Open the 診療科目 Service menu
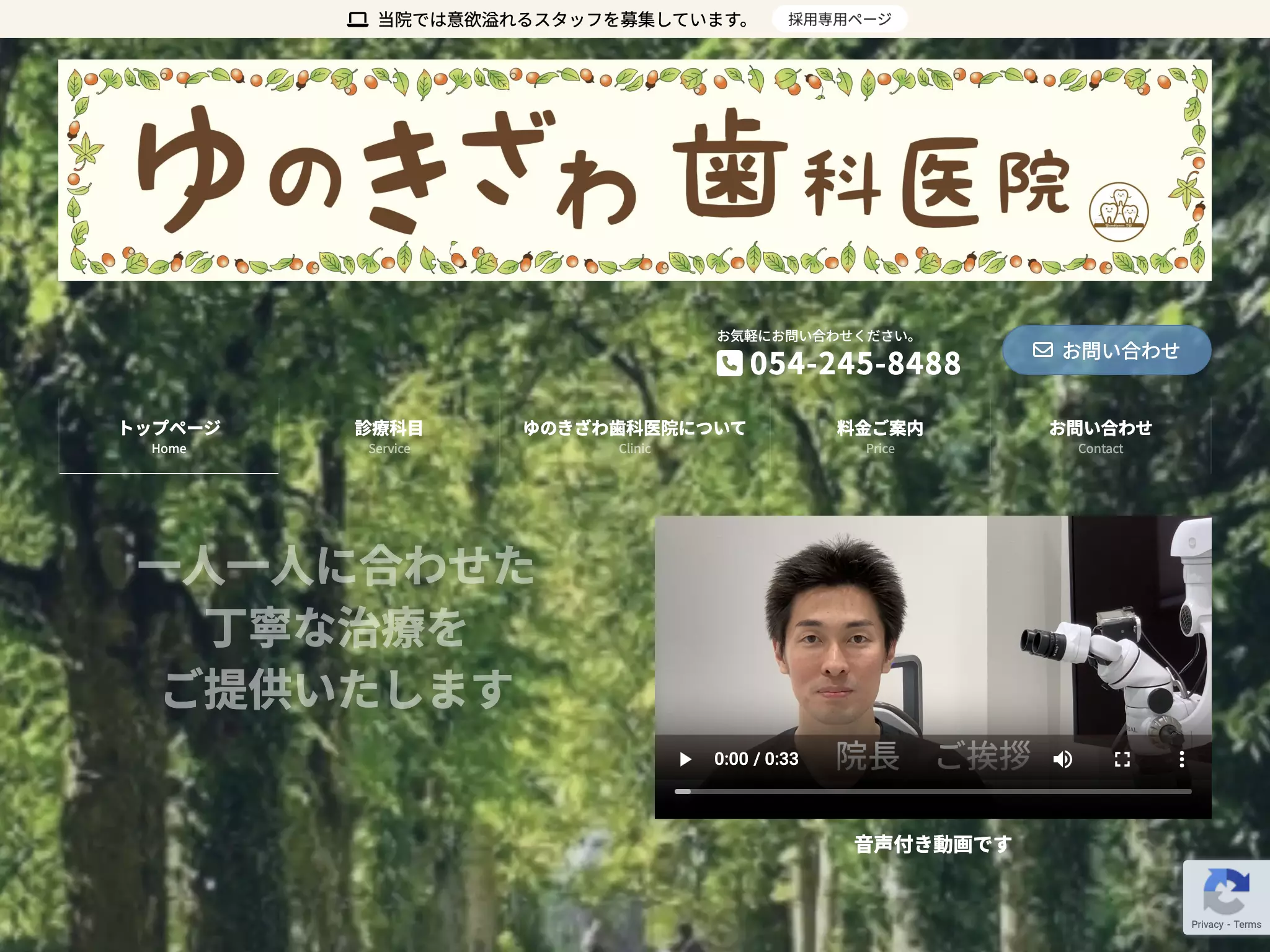This screenshot has width=1270, height=952. (389, 436)
